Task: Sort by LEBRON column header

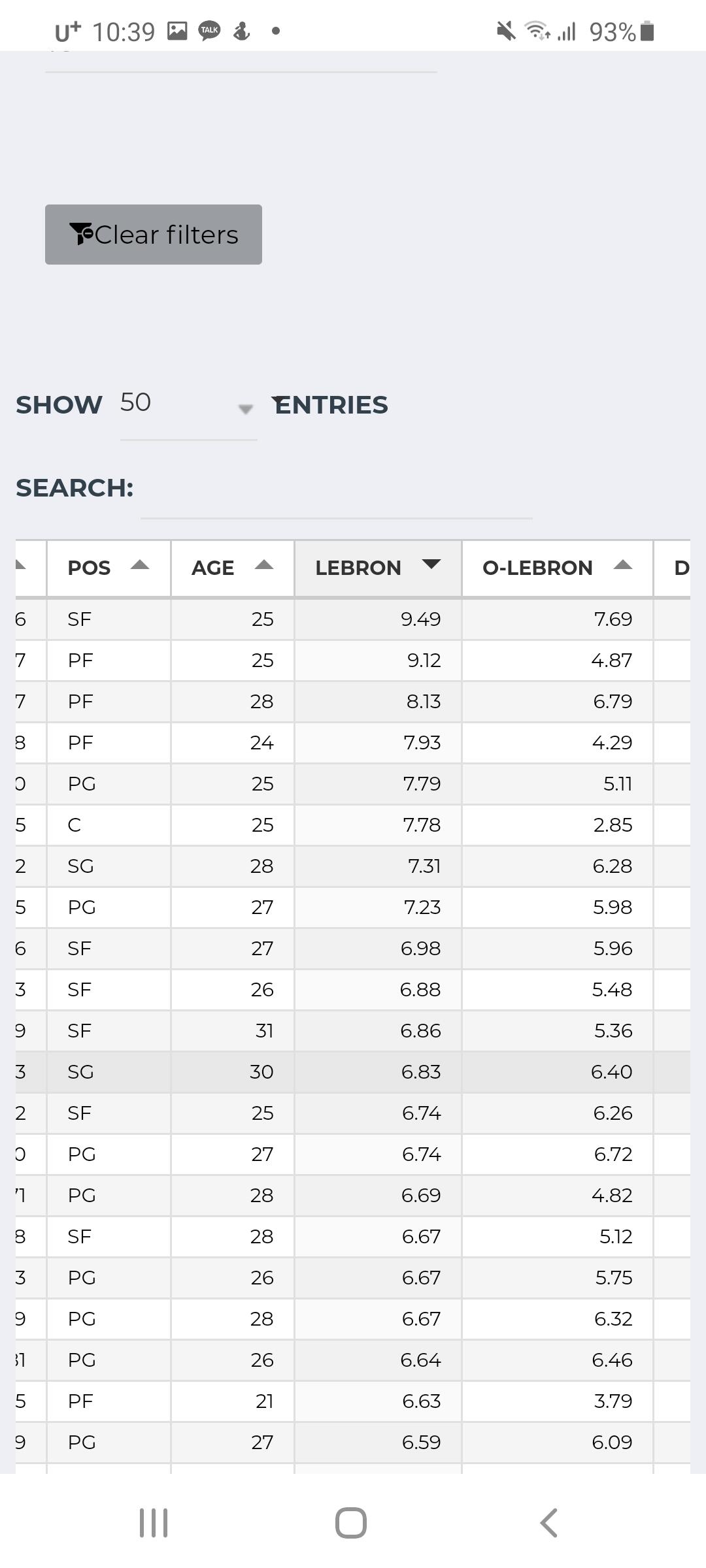Action: pos(378,568)
